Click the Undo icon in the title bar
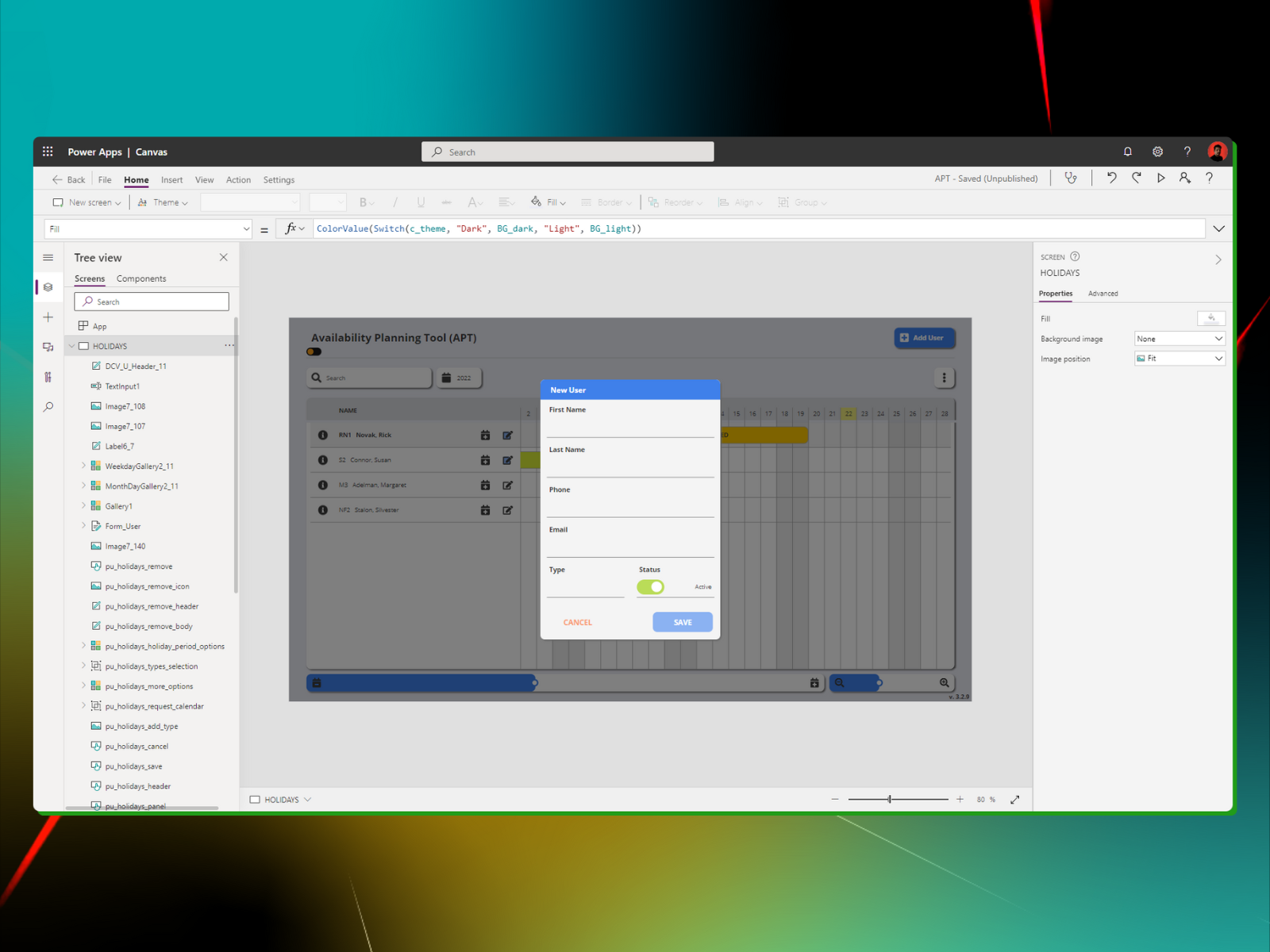 pyautogui.click(x=1111, y=178)
